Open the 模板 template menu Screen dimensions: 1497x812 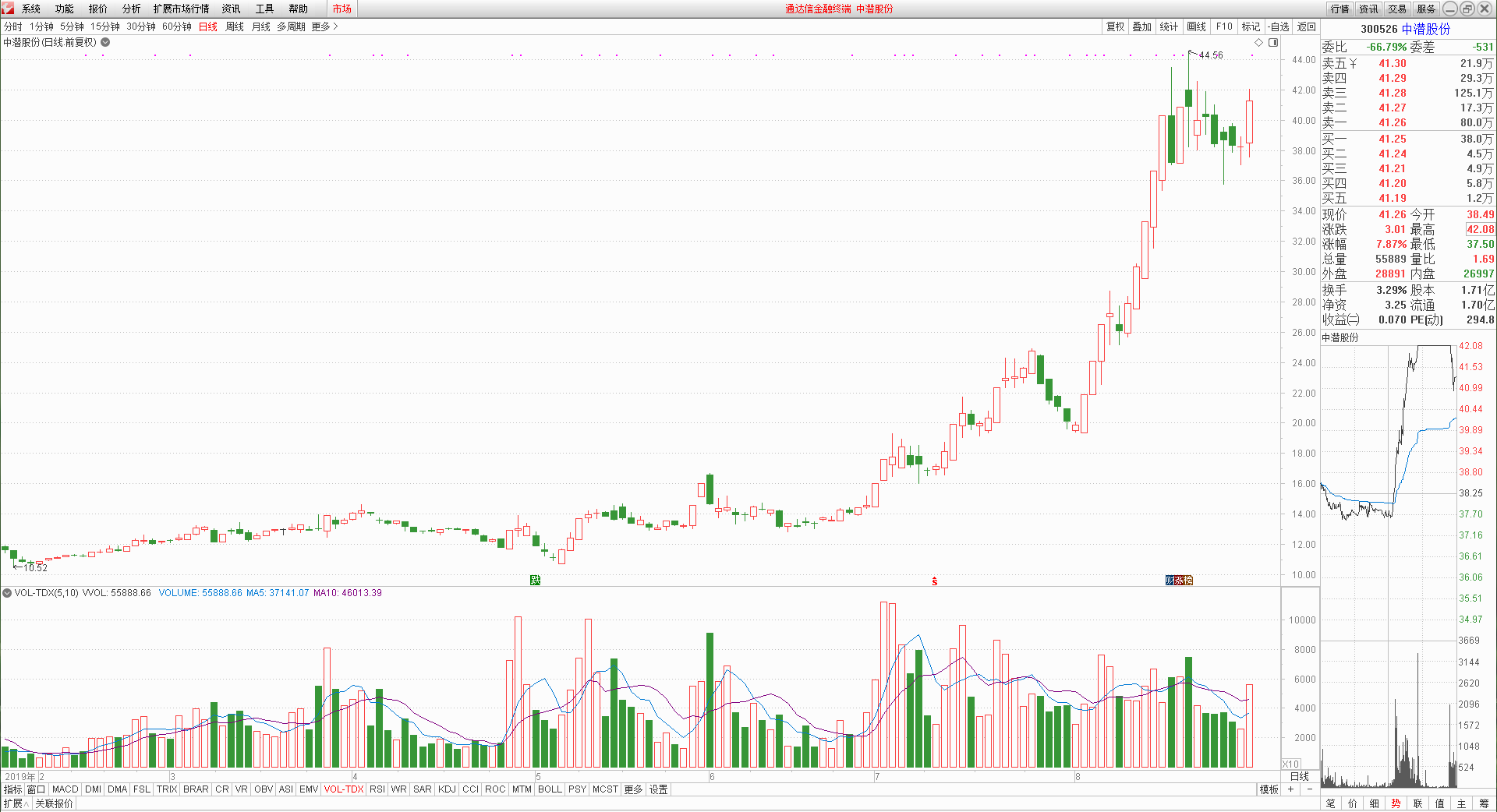tap(1269, 789)
